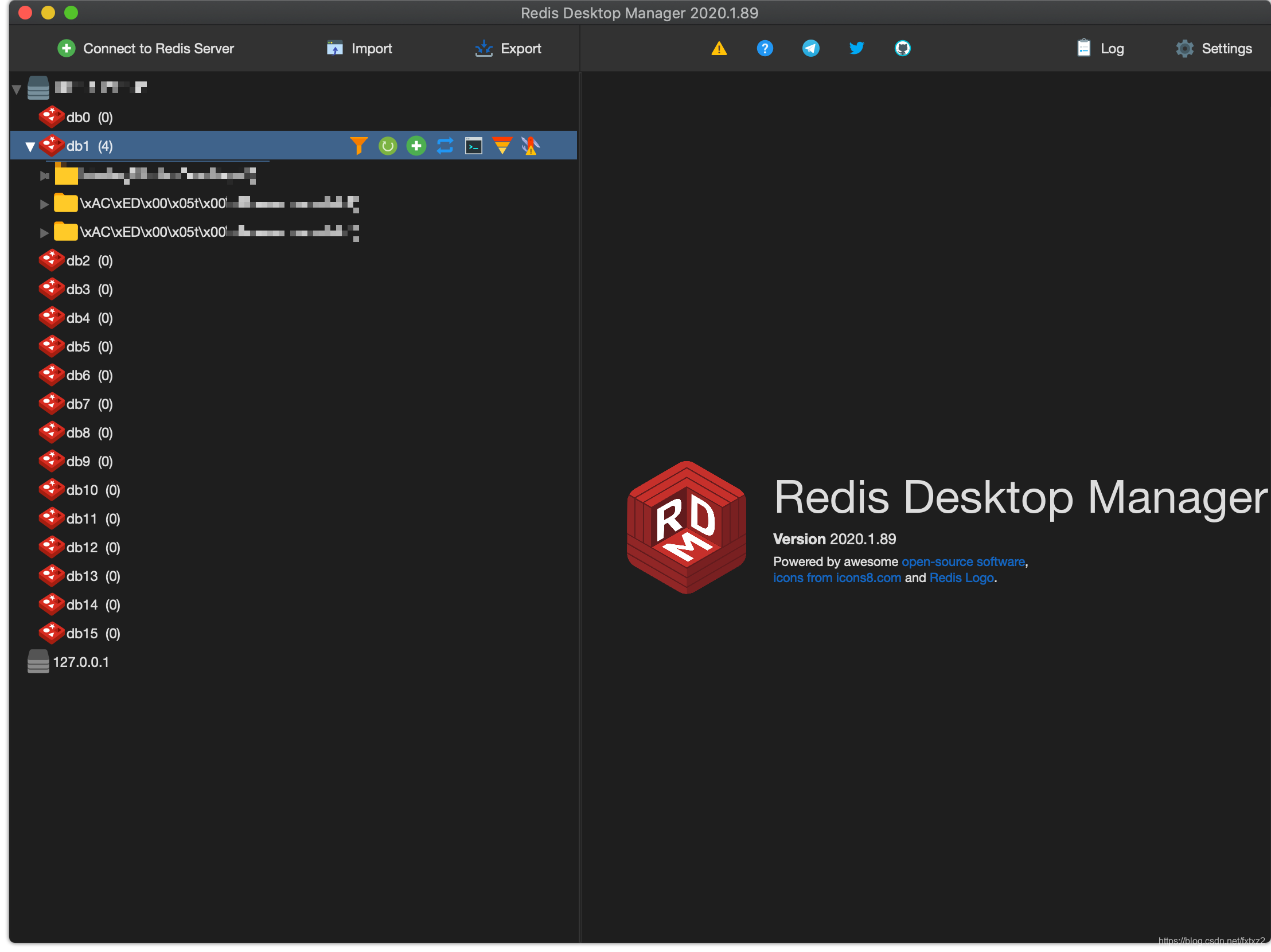Select the db7 (0) database
1271x952 pixels.
pos(89,404)
